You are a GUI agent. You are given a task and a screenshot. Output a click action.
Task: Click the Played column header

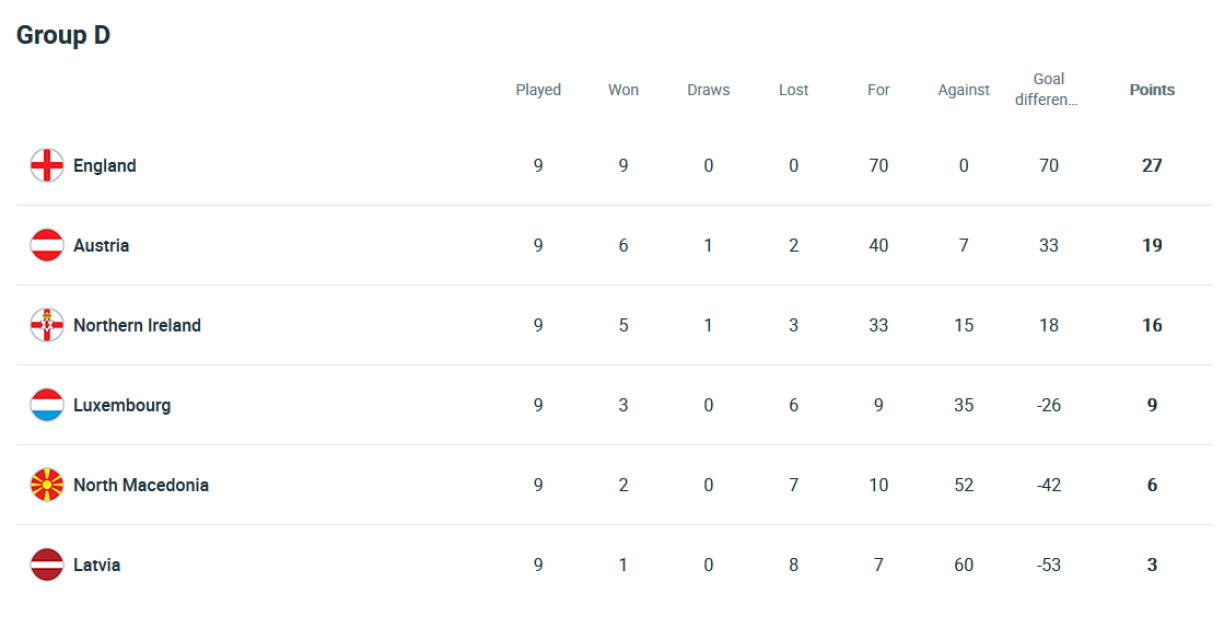pyautogui.click(x=538, y=90)
